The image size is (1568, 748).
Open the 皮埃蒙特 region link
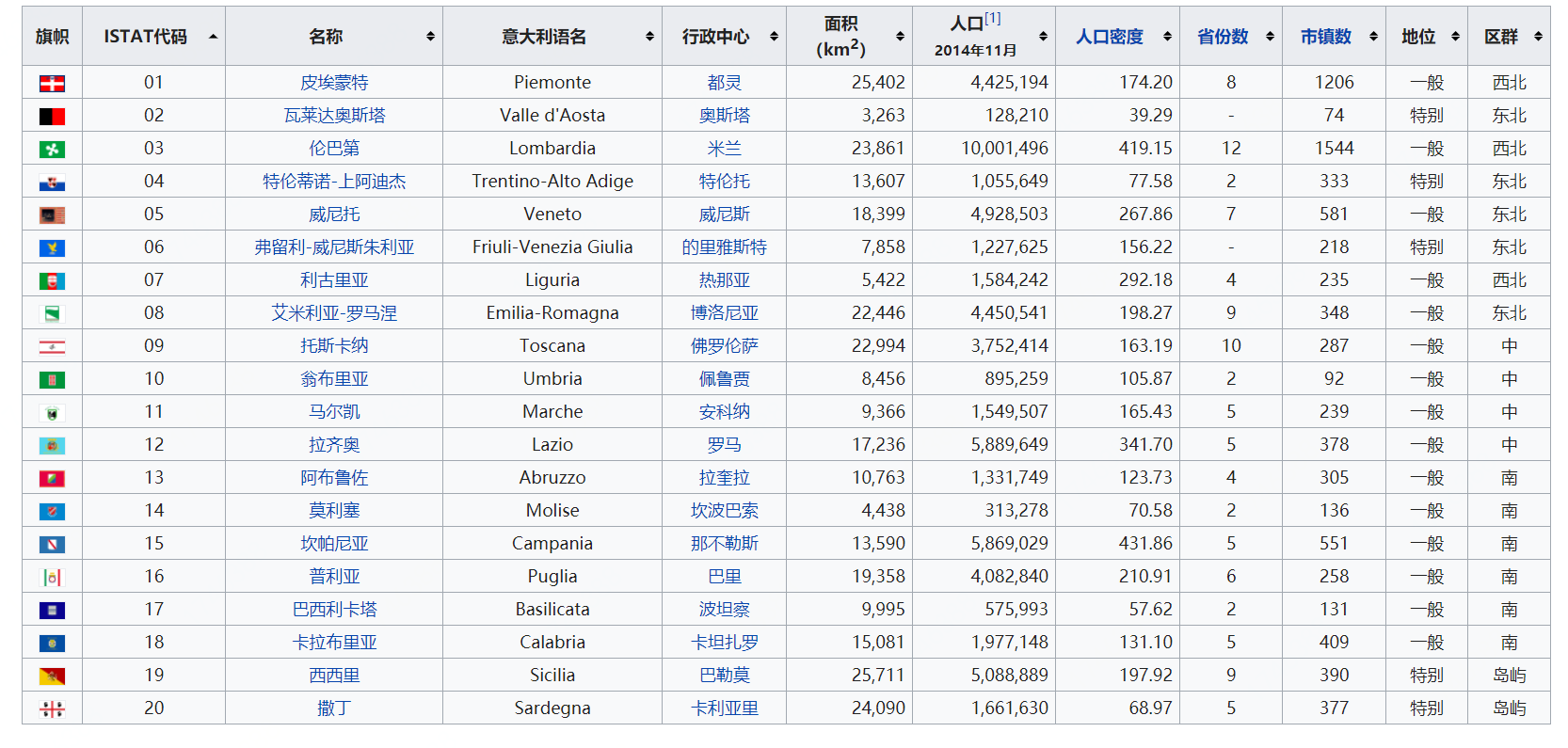click(334, 83)
